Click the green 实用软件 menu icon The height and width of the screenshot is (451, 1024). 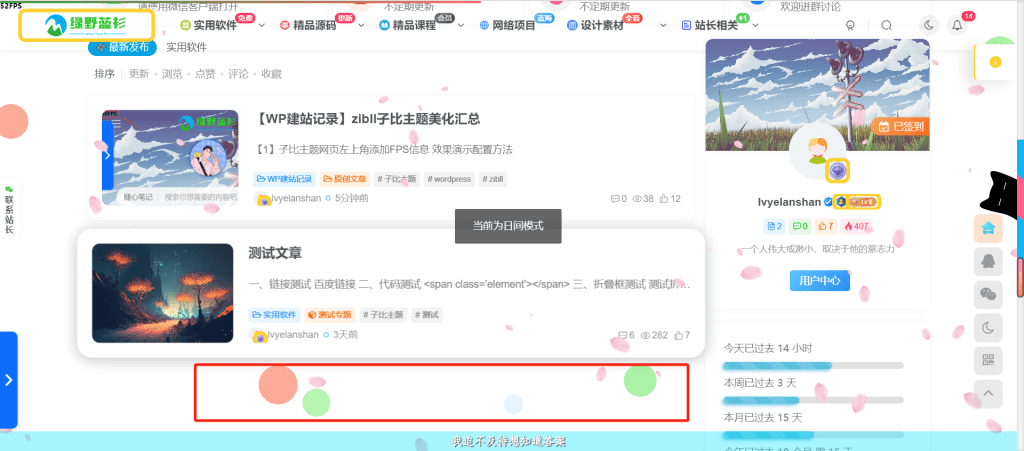(x=185, y=25)
